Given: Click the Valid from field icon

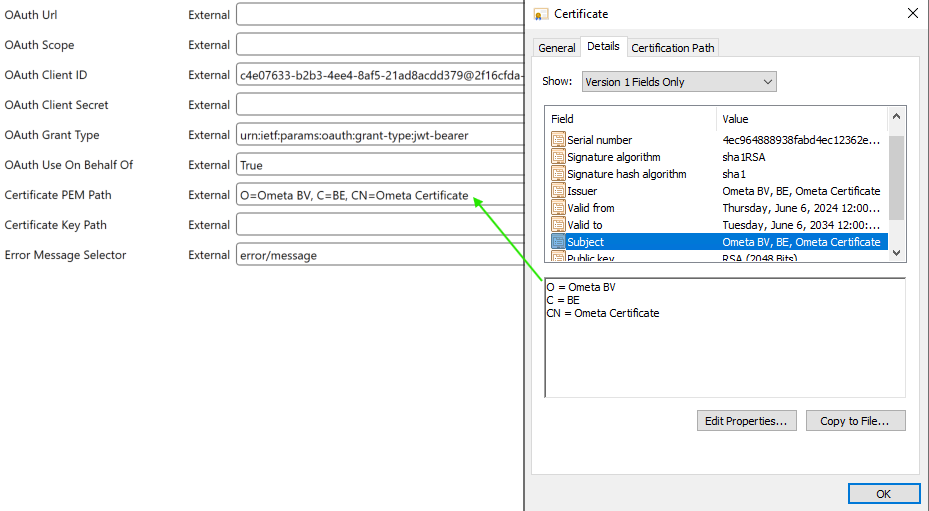Looking at the screenshot, I should click(558, 207).
